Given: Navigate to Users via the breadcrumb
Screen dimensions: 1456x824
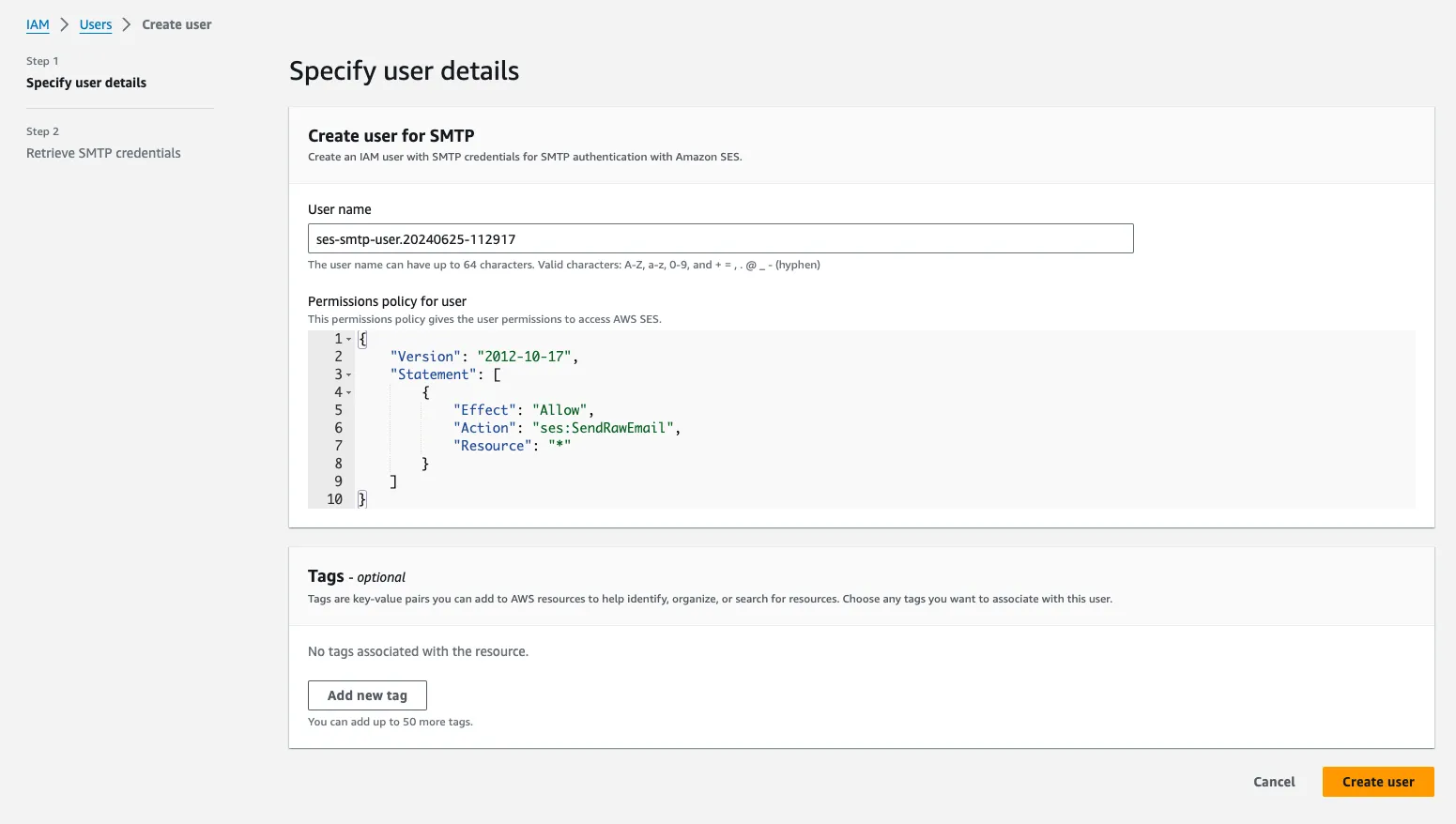Looking at the screenshot, I should pyautogui.click(x=95, y=24).
